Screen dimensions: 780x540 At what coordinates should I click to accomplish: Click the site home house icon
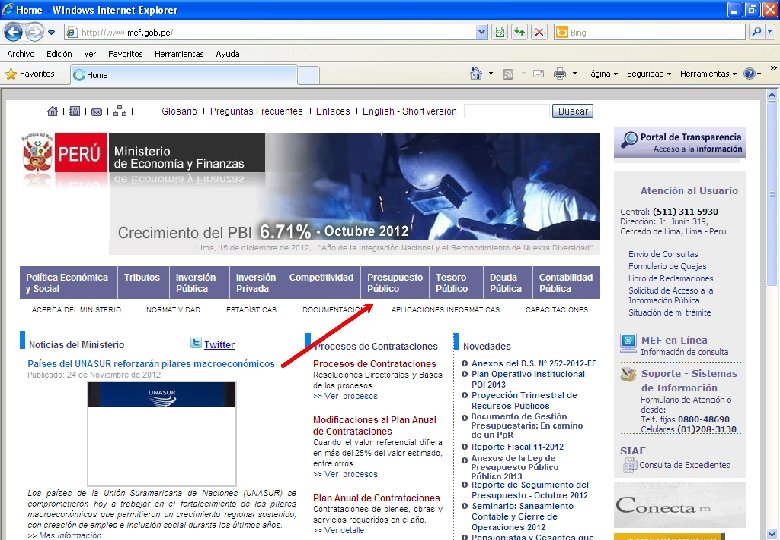(x=52, y=111)
